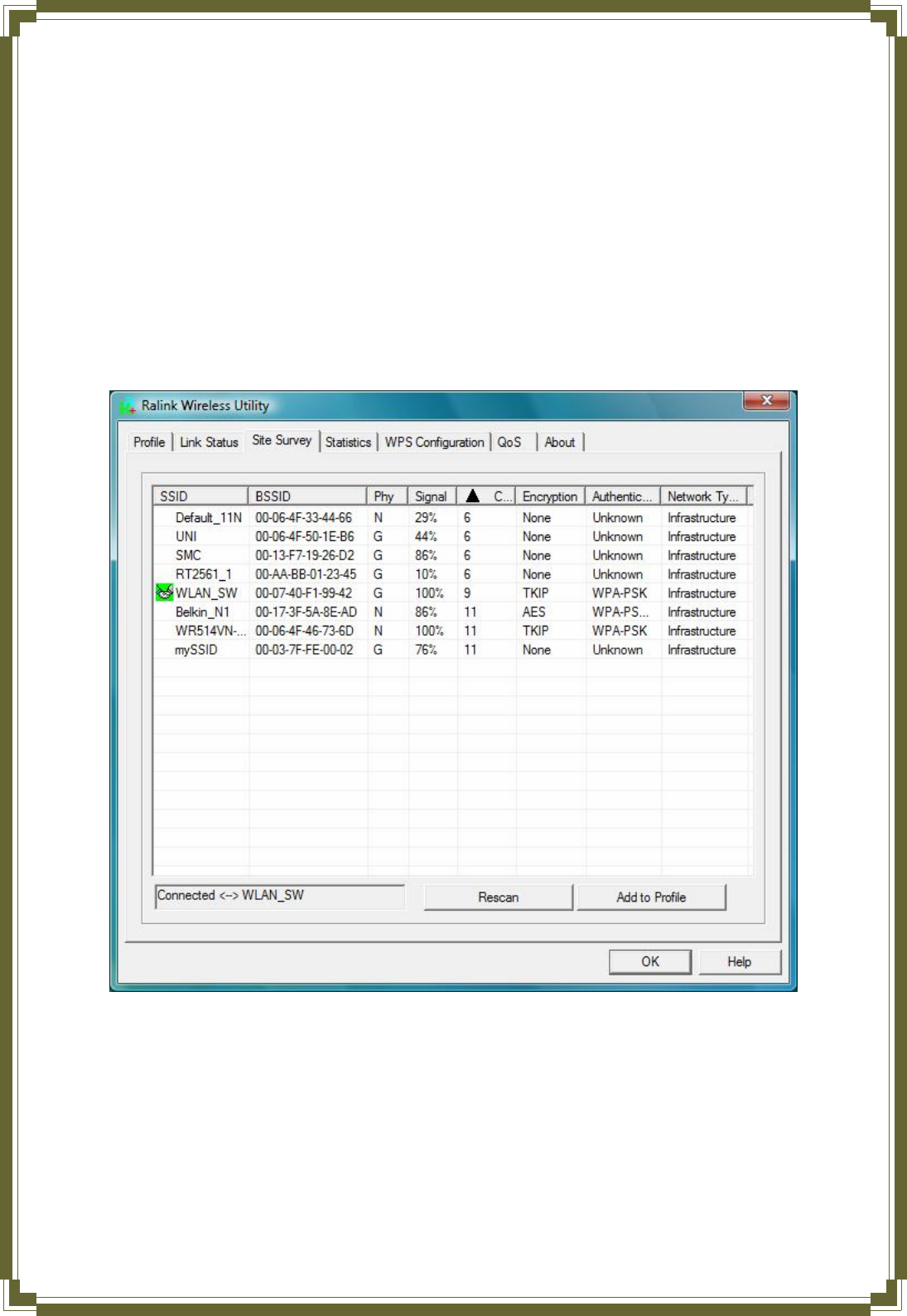This screenshot has height=1316, width=907.
Task: Sort by the Phy column header
Action: [x=387, y=496]
